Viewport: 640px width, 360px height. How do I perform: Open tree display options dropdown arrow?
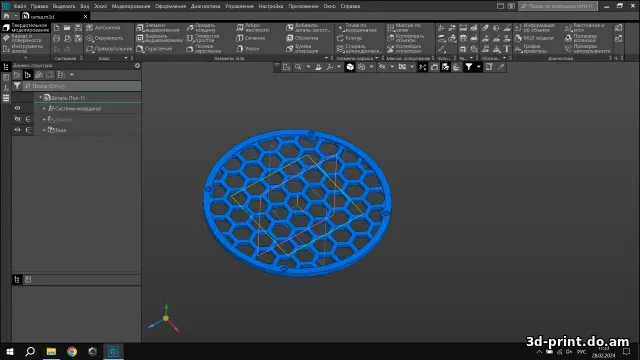click(72, 75)
